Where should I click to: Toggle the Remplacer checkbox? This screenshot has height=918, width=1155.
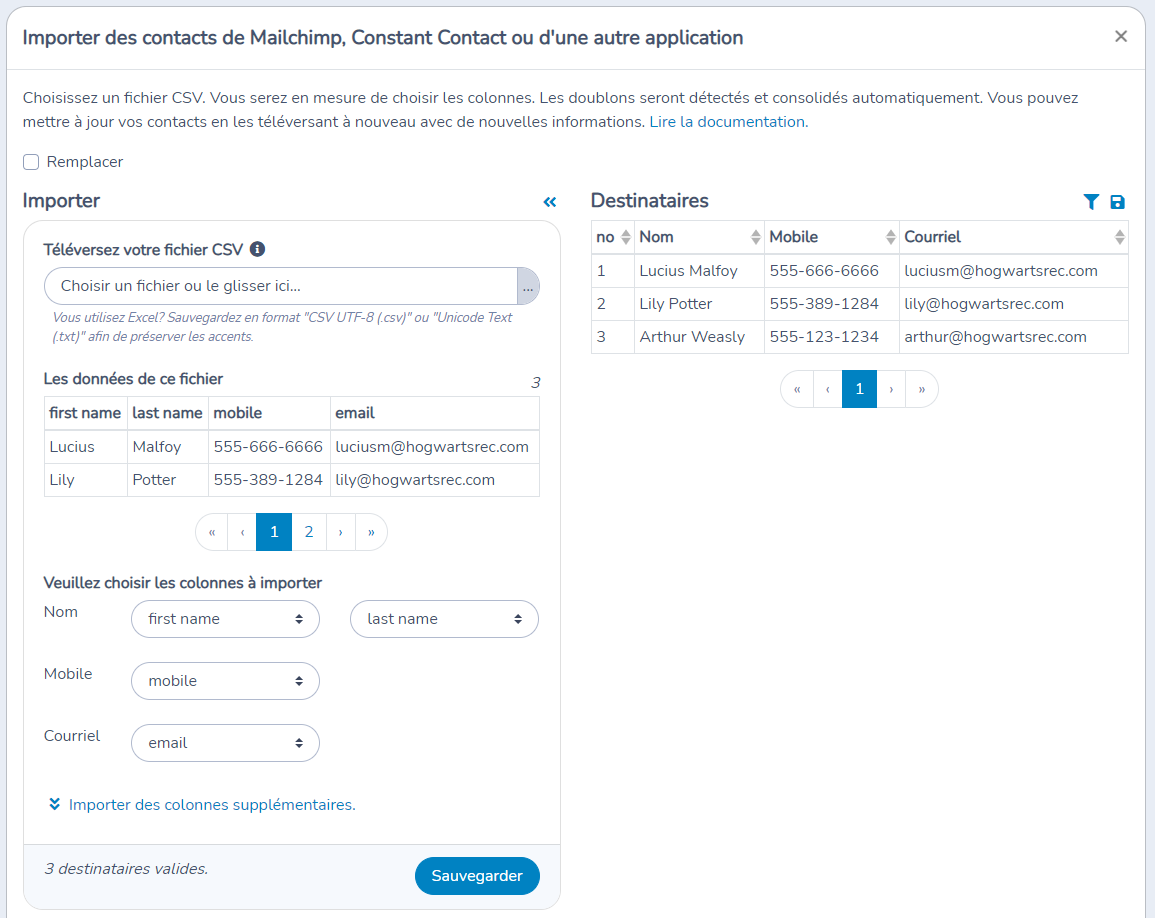coord(31,162)
